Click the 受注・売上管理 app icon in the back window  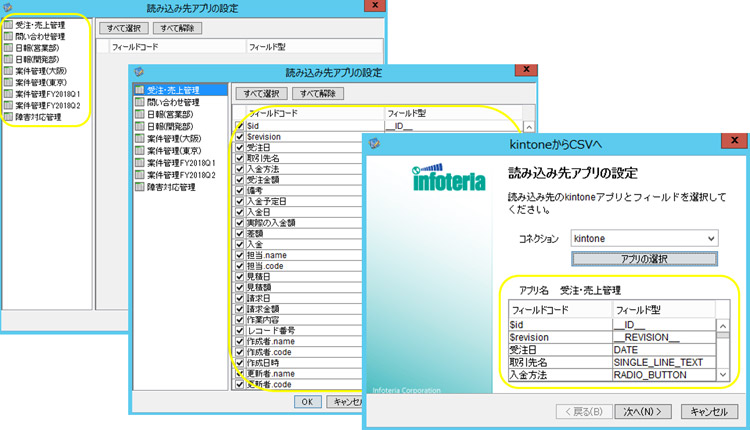8,24
